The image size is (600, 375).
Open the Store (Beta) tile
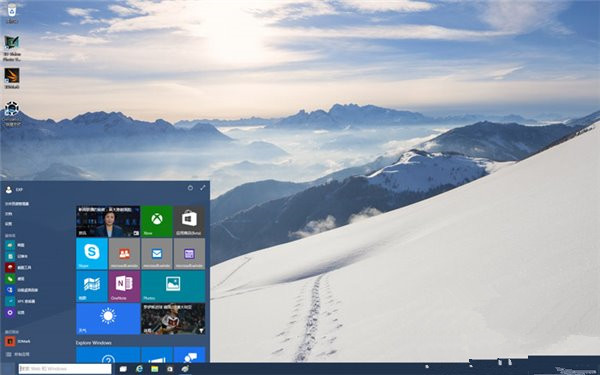tap(189, 221)
